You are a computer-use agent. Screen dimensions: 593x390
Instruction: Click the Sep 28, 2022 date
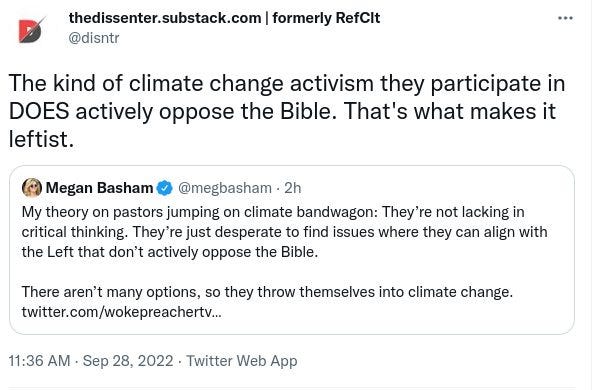click(x=128, y=360)
